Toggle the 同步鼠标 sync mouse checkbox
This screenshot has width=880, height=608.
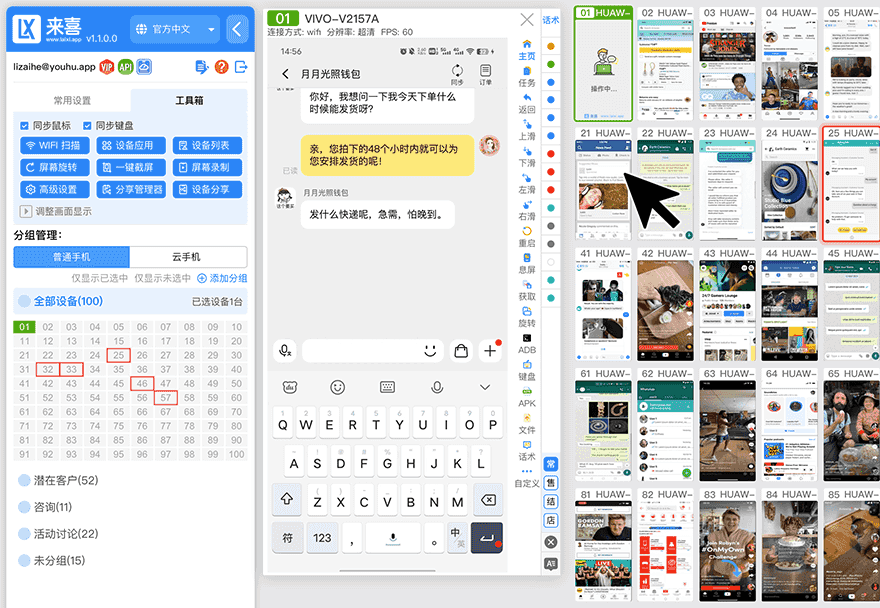pyautogui.click(x=23, y=125)
